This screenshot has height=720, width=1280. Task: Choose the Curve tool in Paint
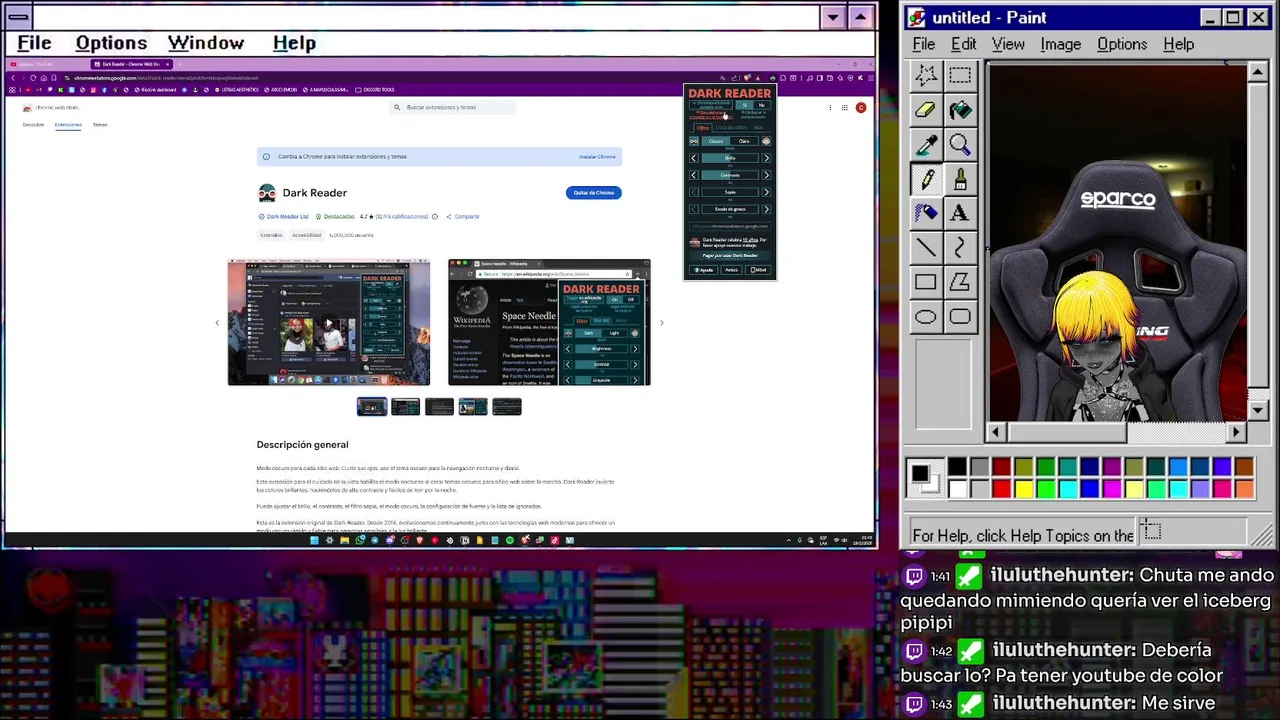tap(960, 248)
